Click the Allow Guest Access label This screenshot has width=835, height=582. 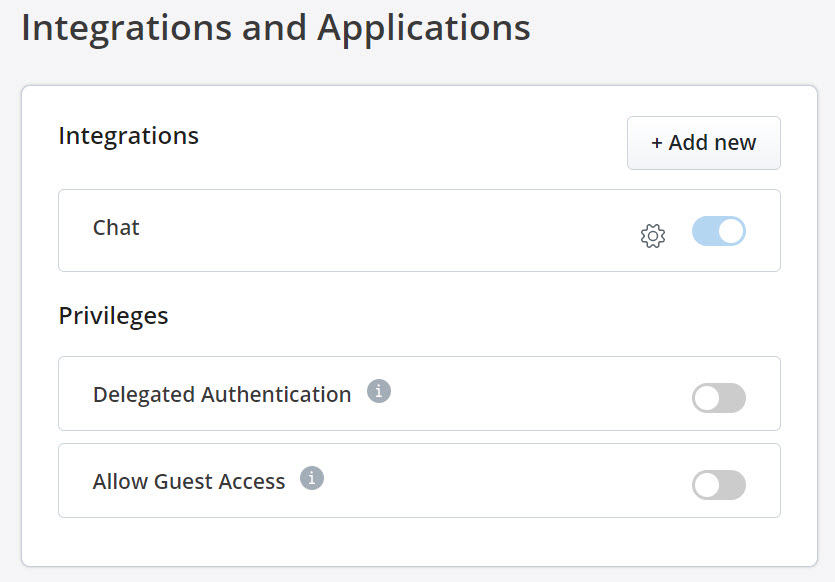(186, 480)
